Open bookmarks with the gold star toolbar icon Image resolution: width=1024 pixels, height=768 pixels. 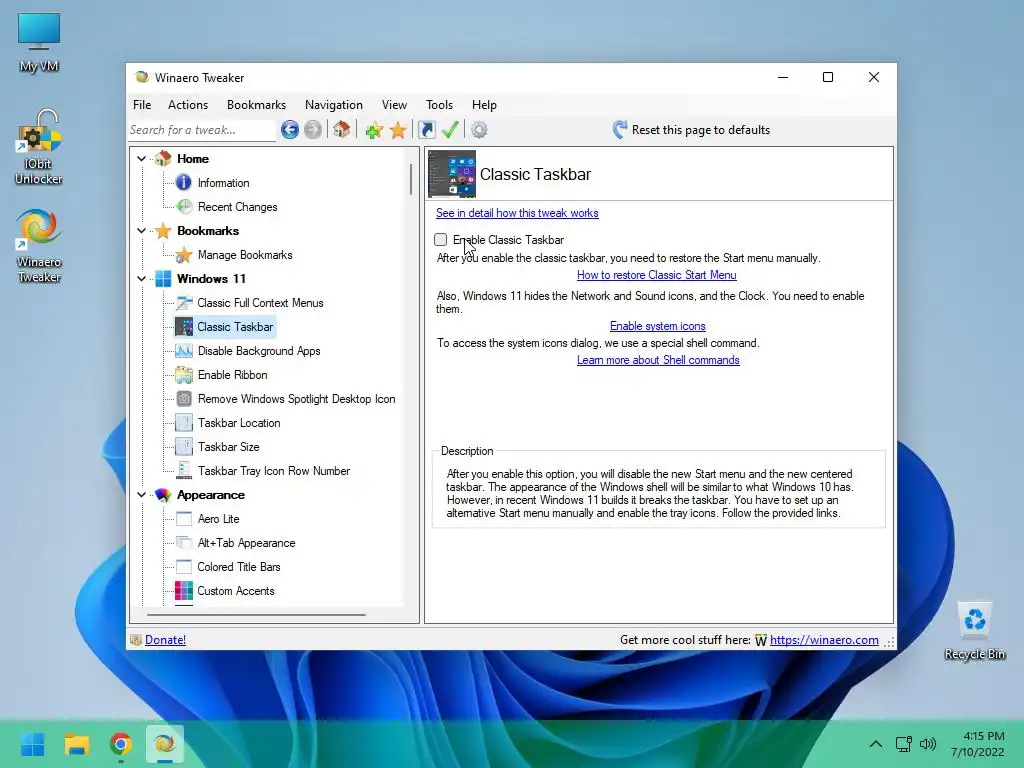pyautogui.click(x=398, y=130)
